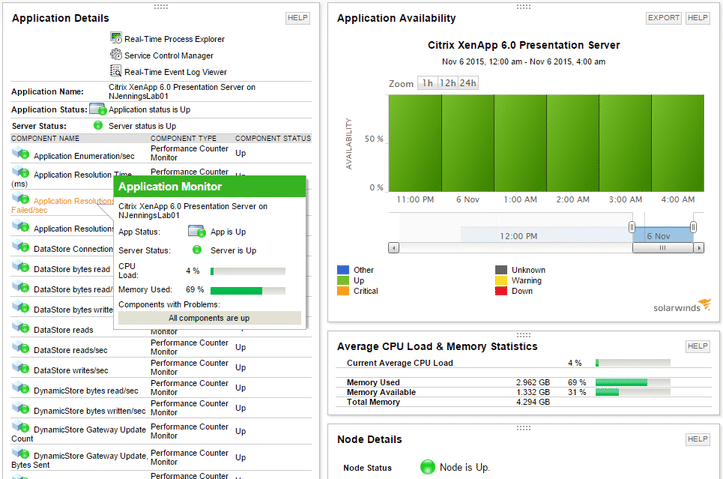
Task: Click the Real-Time Event Log Viewer icon
Action: tap(116, 71)
